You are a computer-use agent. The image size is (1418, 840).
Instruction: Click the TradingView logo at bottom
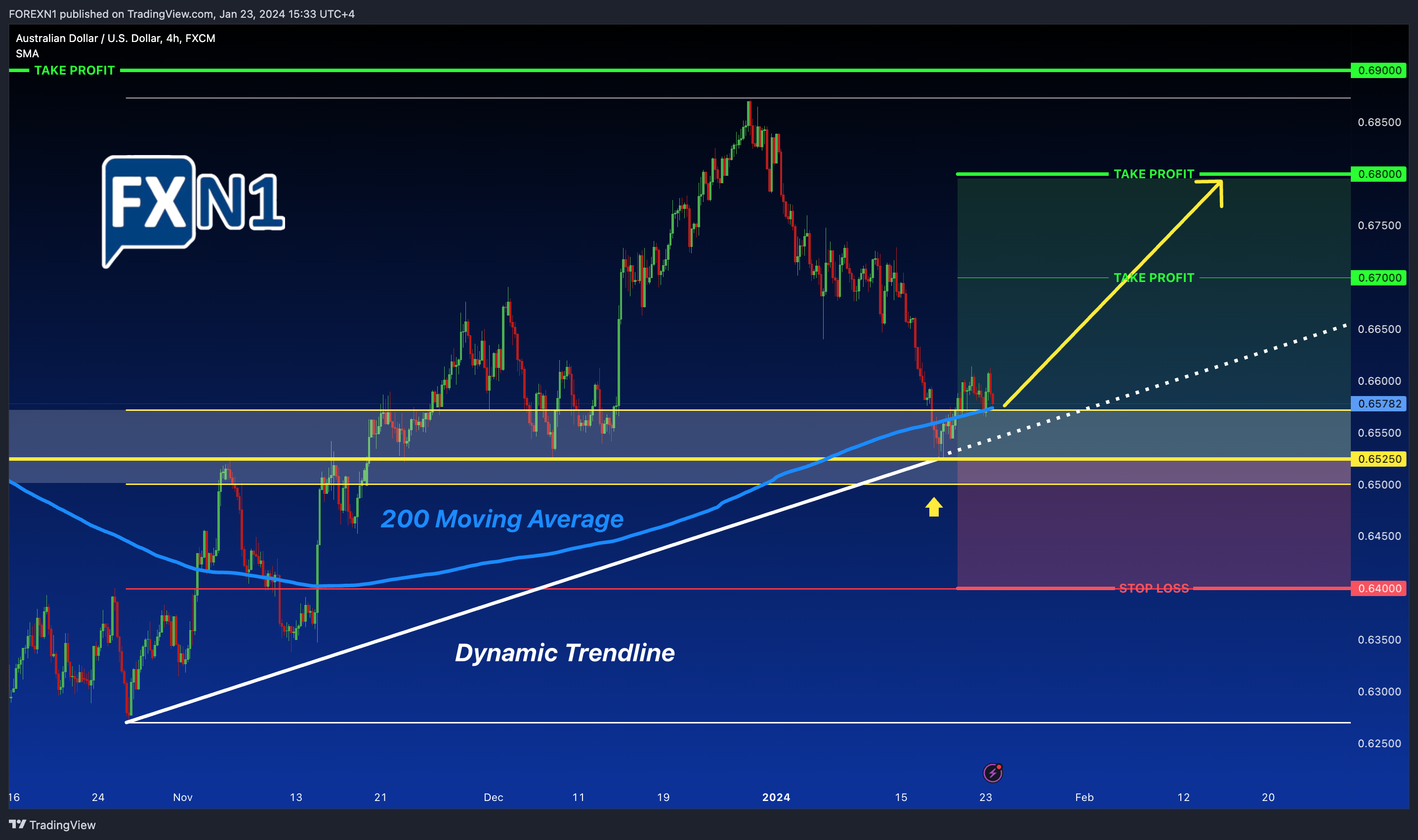[x=52, y=825]
